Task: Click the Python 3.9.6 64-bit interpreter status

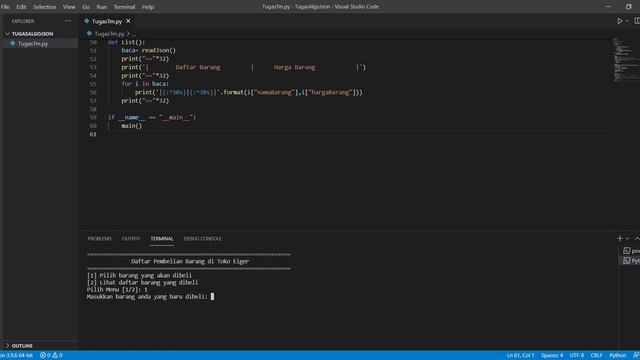Action: coord(16,355)
